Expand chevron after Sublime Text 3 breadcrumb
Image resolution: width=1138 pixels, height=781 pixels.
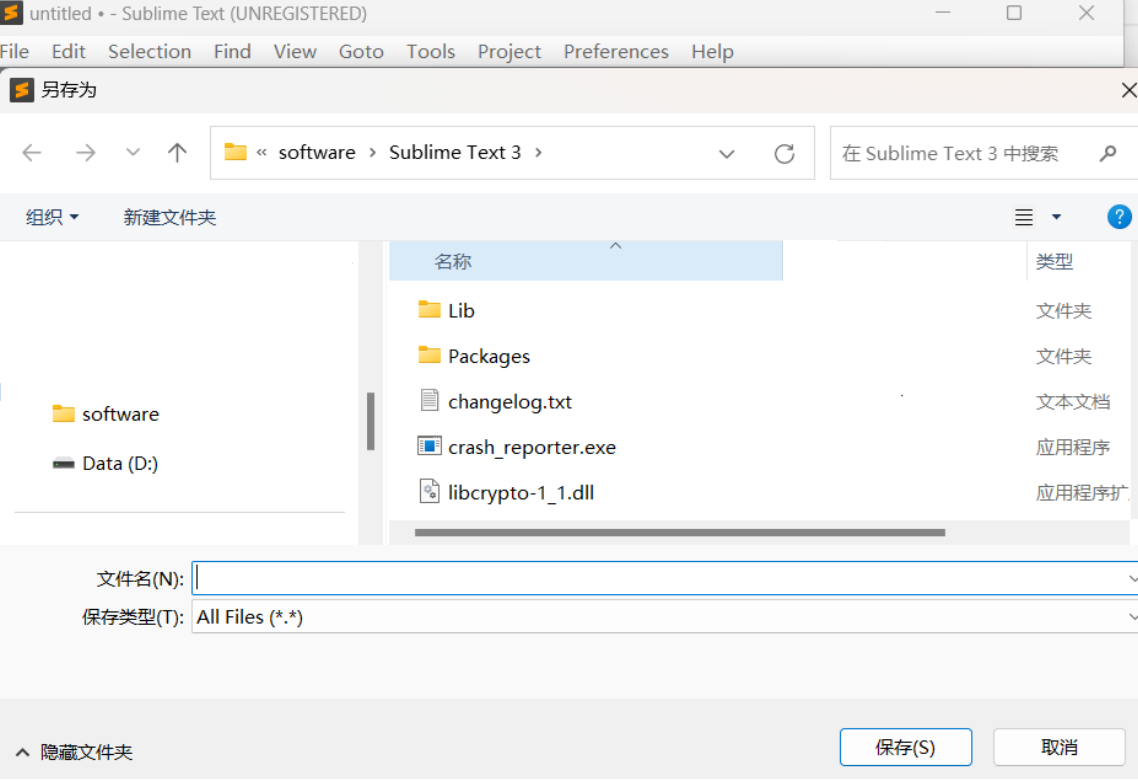tap(539, 152)
